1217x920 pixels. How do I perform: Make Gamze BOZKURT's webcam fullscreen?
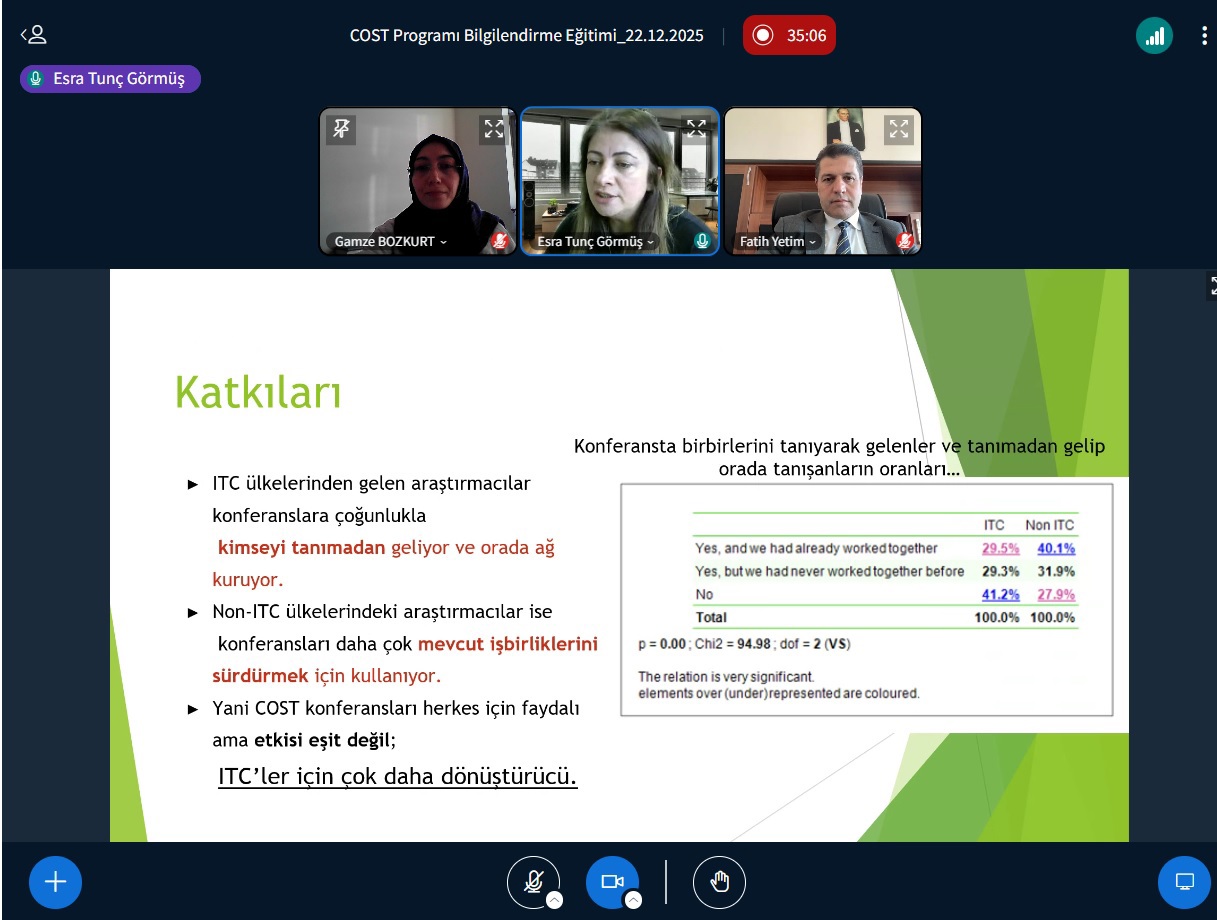[x=494, y=128]
